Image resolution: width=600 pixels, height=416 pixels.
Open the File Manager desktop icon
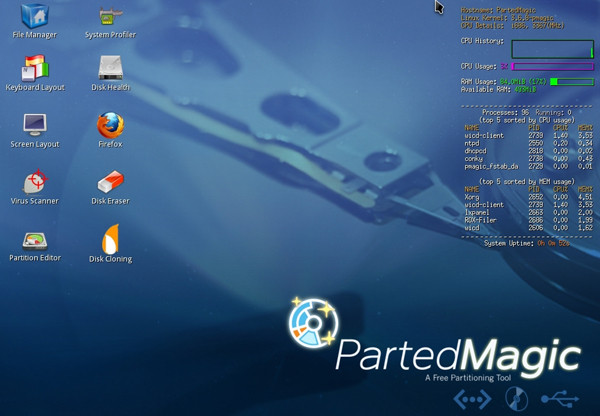34,17
